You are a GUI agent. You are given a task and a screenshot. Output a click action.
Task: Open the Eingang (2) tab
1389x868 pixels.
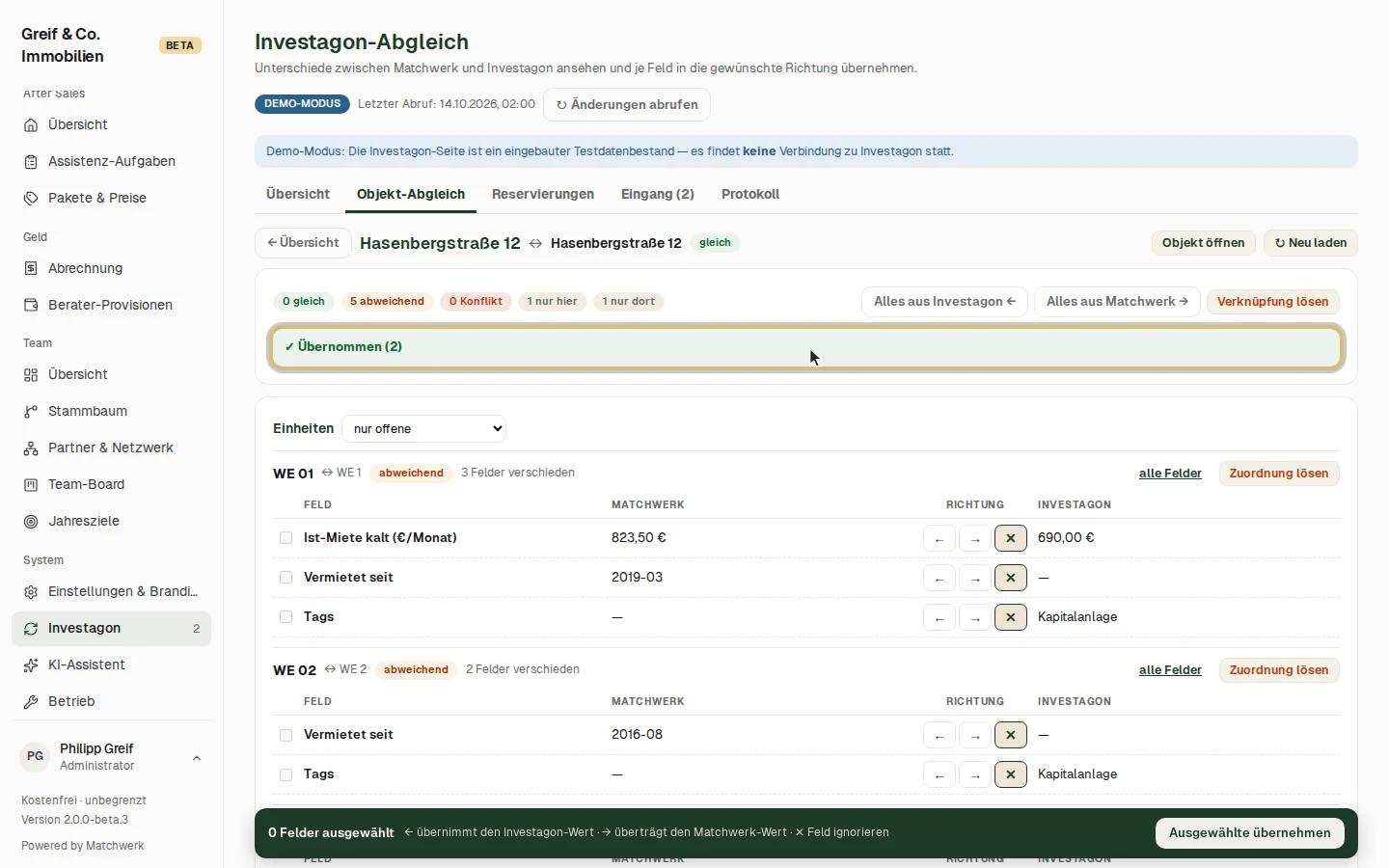click(x=658, y=194)
